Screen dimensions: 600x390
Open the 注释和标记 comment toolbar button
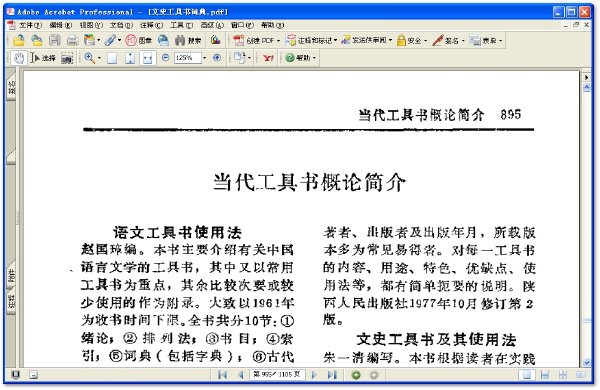(x=309, y=40)
